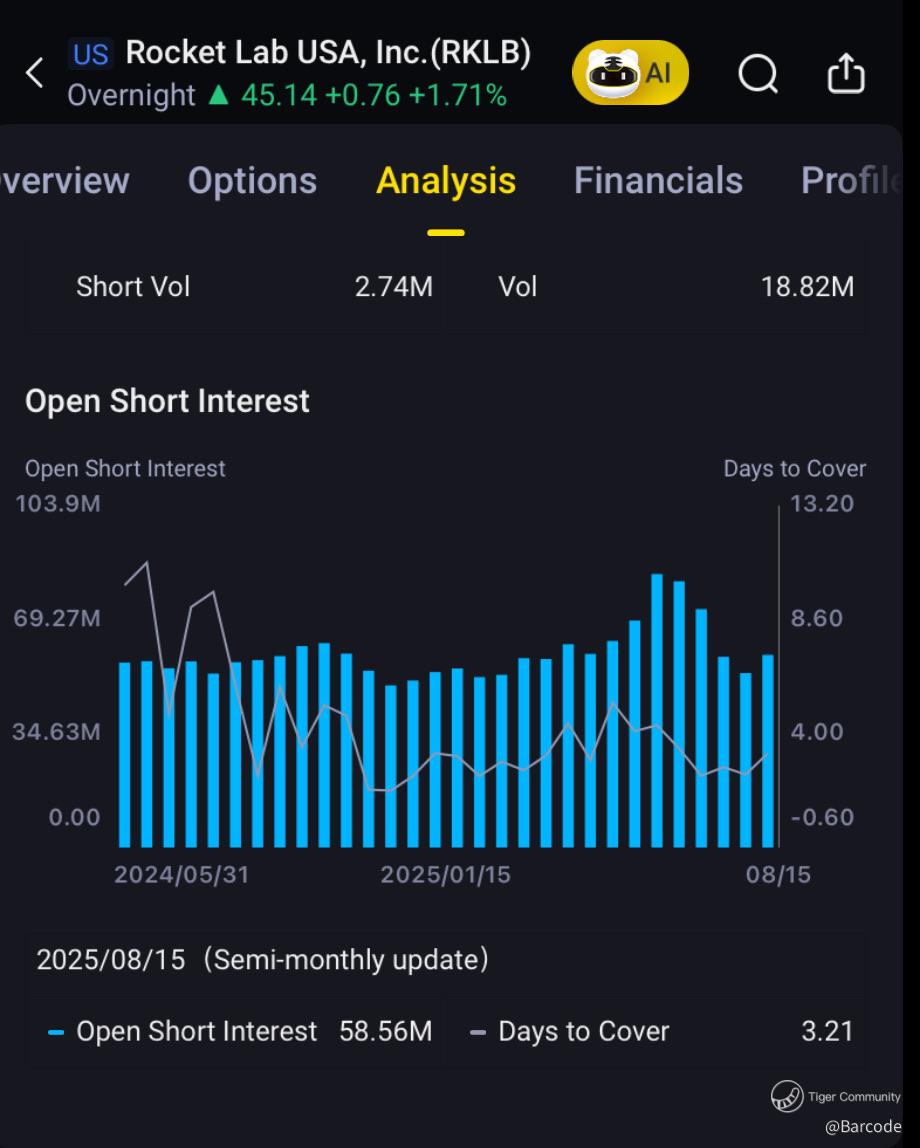Image resolution: width=920 pixels, height=1148 pixels.
Task: Select the Analysis tab
Action: pyautogui.click(x=446, y=181)
